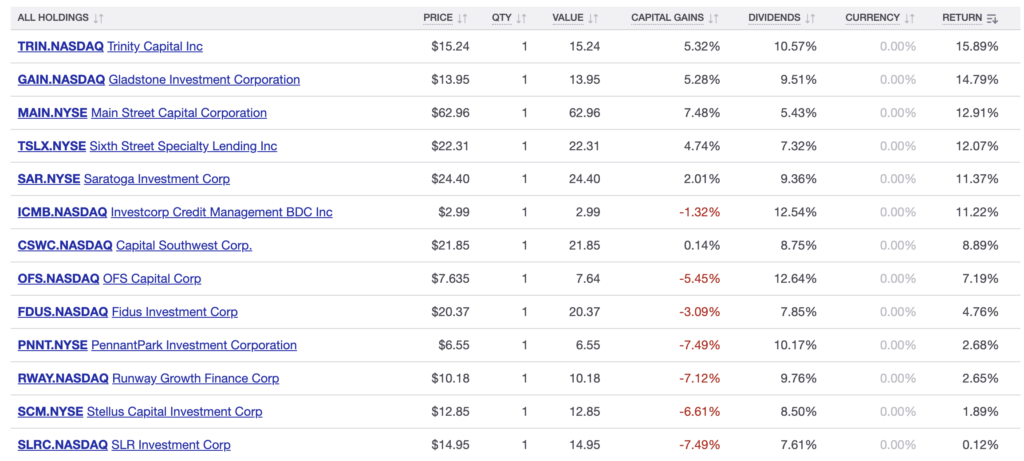The width and height of the screenshot is (1024, 461).
Task: Click Runway Growth Finance Corp link
Action: click(x=195, y=378)
